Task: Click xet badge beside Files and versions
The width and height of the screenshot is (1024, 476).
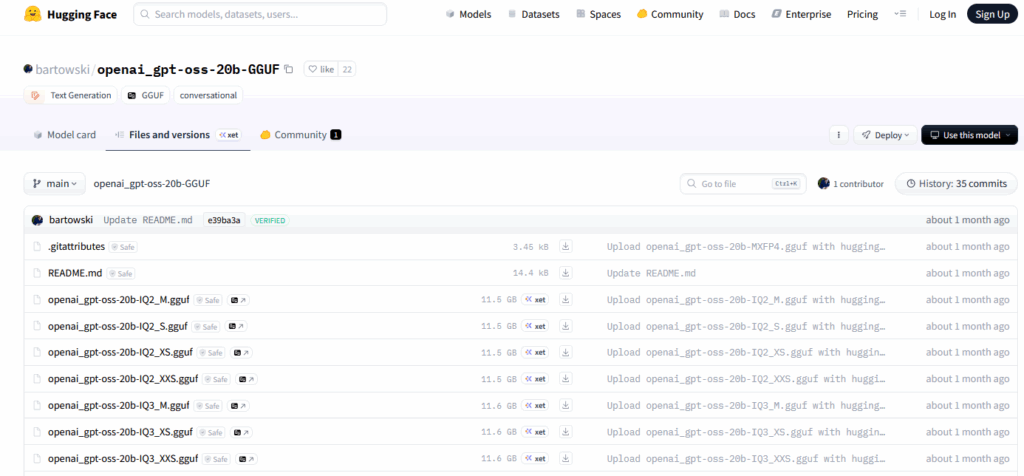Action: [229, 135]
